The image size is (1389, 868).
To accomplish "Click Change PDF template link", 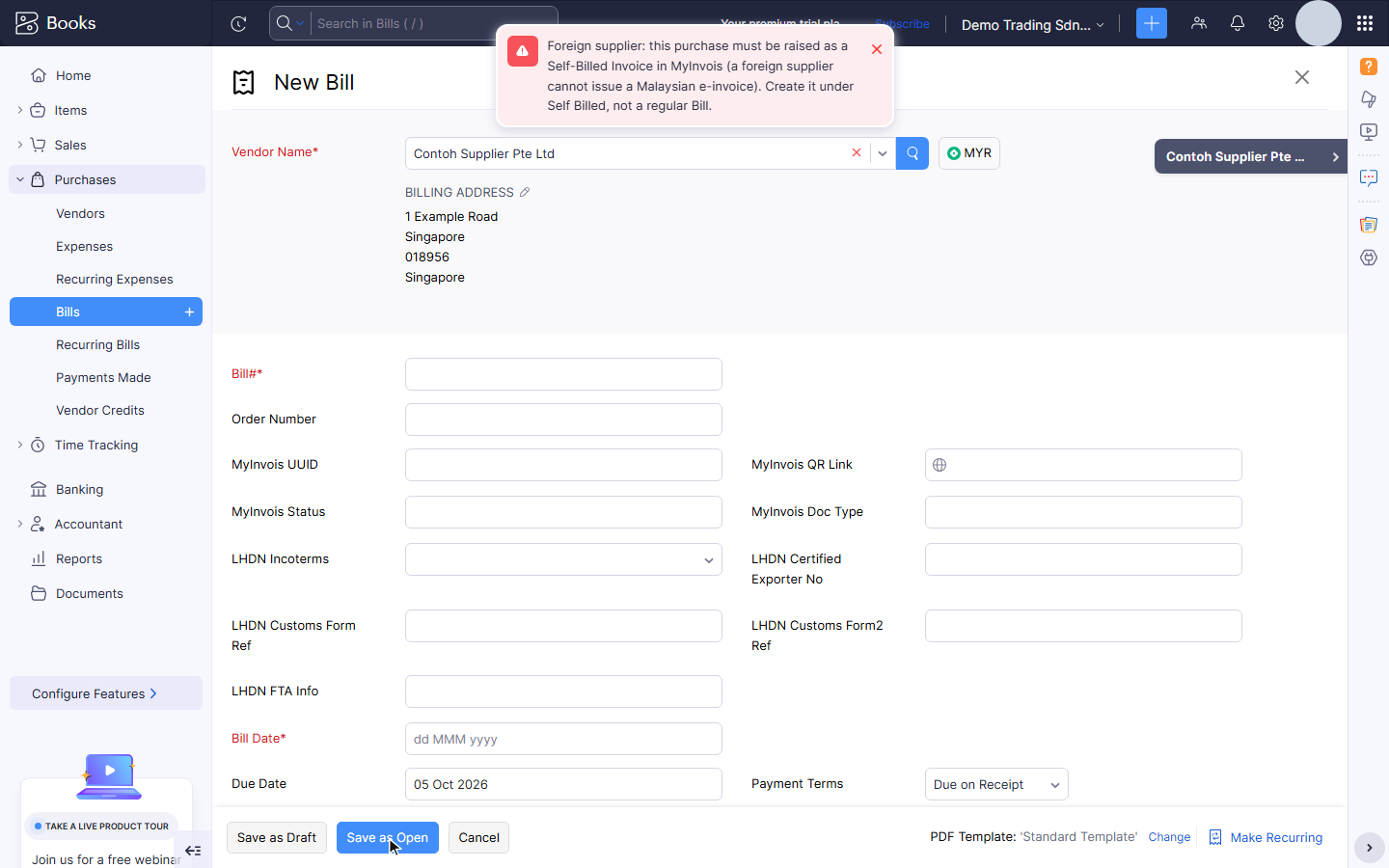I will coord(1169,837).
